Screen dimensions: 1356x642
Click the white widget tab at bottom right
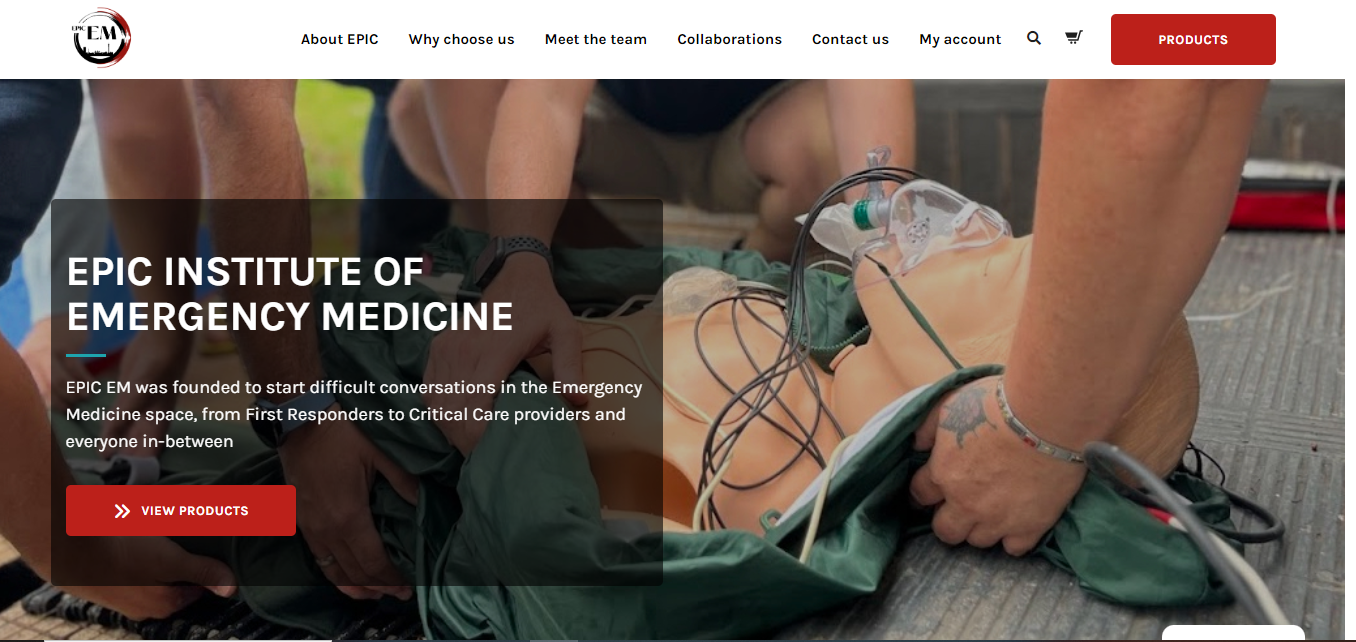click(x=1233, y=634)
